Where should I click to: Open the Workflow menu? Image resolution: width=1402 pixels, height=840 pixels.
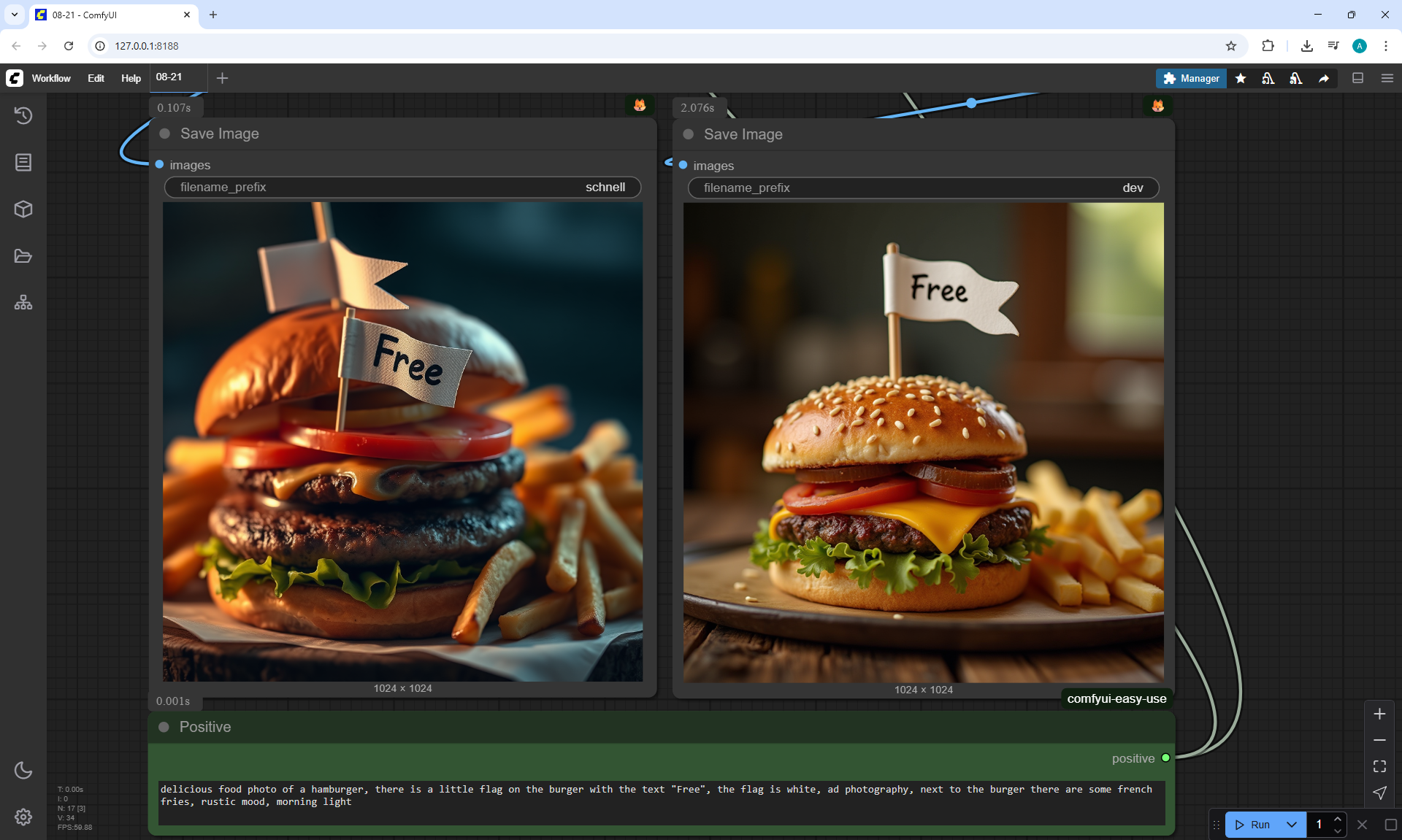point(51,78)
